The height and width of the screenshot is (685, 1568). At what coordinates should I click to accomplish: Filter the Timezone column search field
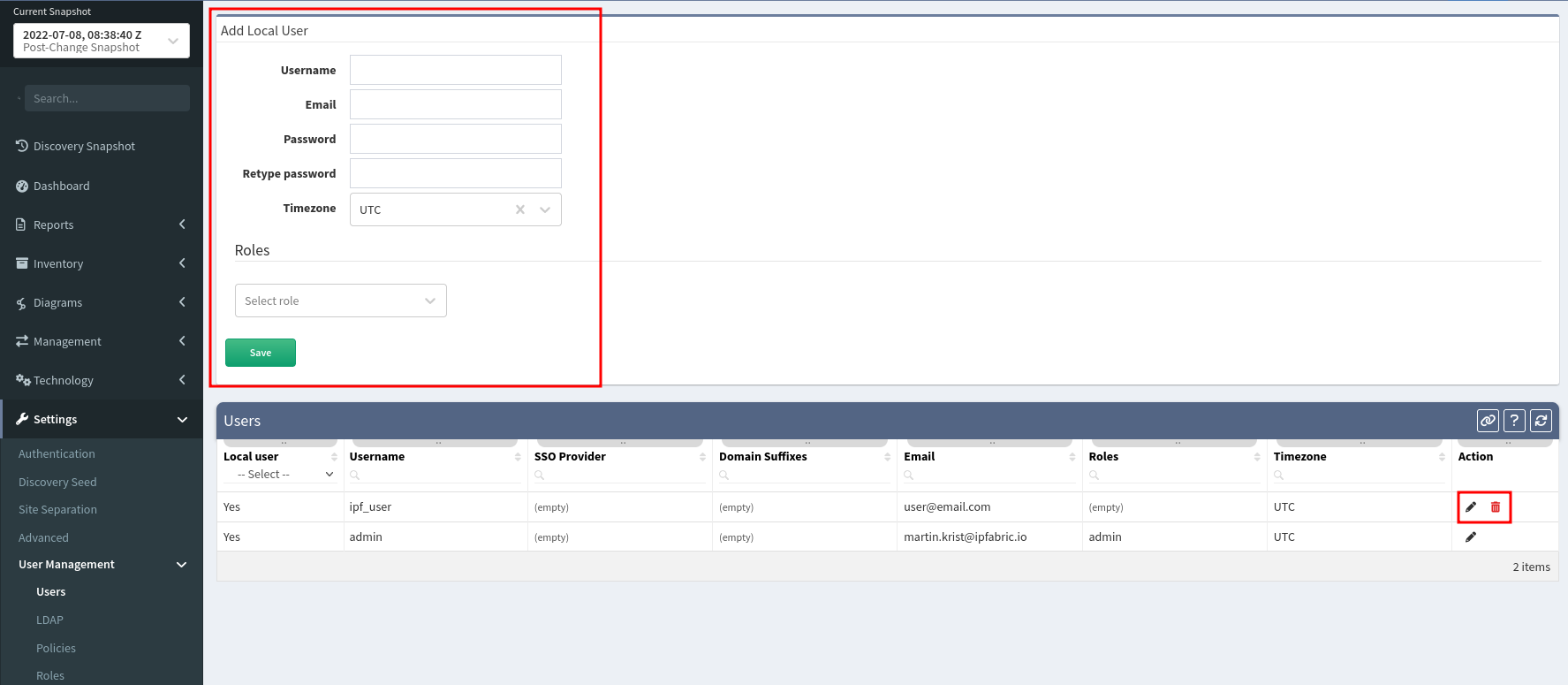tap(1360, 476)
